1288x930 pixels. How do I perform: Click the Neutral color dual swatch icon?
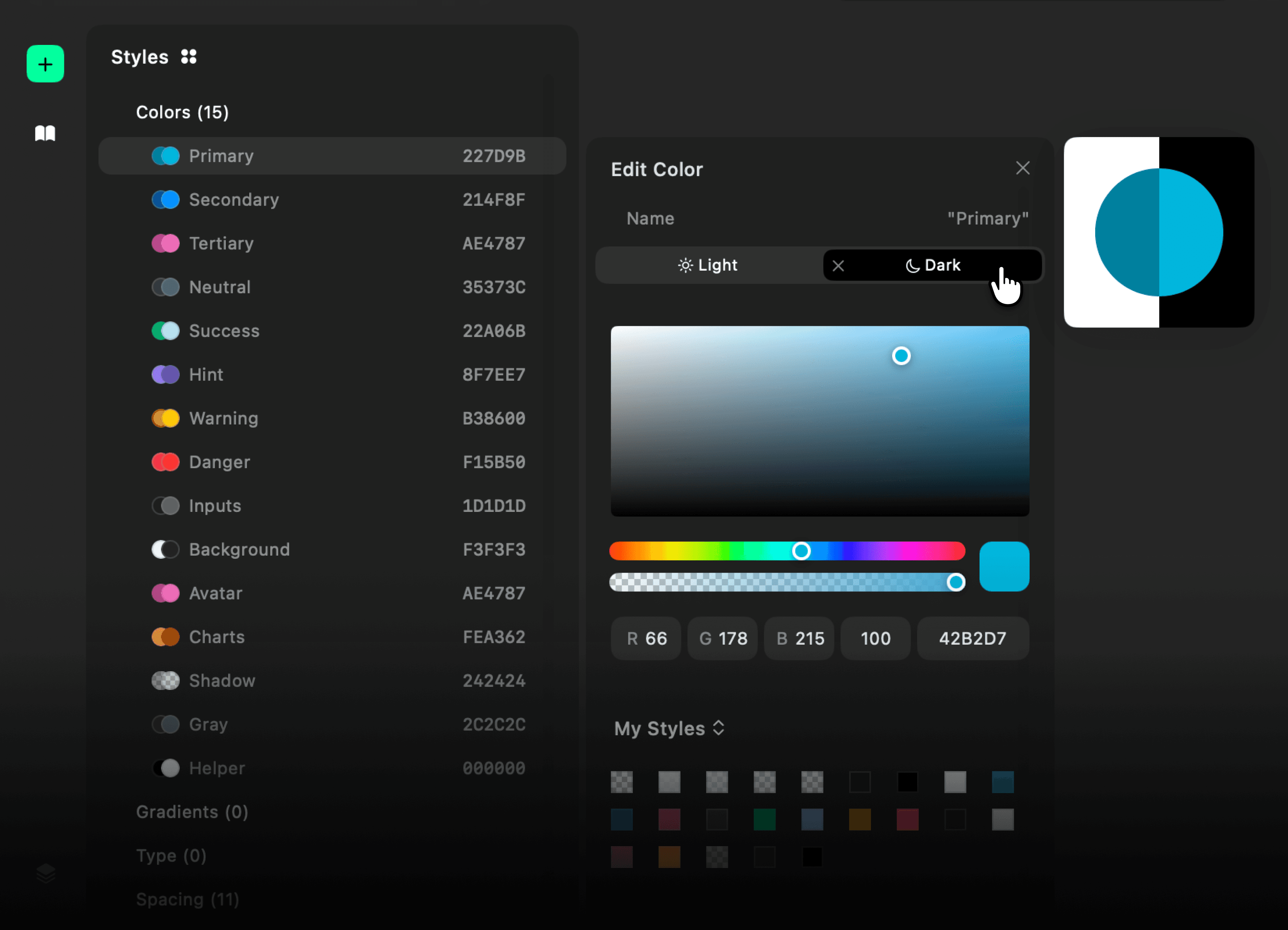tap(165, 287)
